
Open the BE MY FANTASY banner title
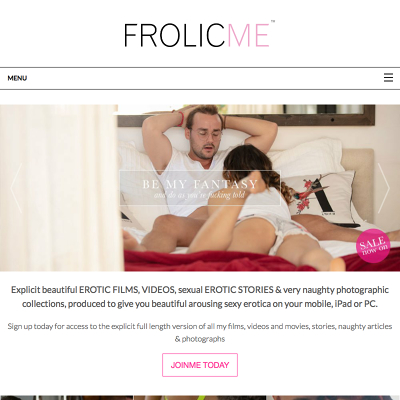[200, 184]
